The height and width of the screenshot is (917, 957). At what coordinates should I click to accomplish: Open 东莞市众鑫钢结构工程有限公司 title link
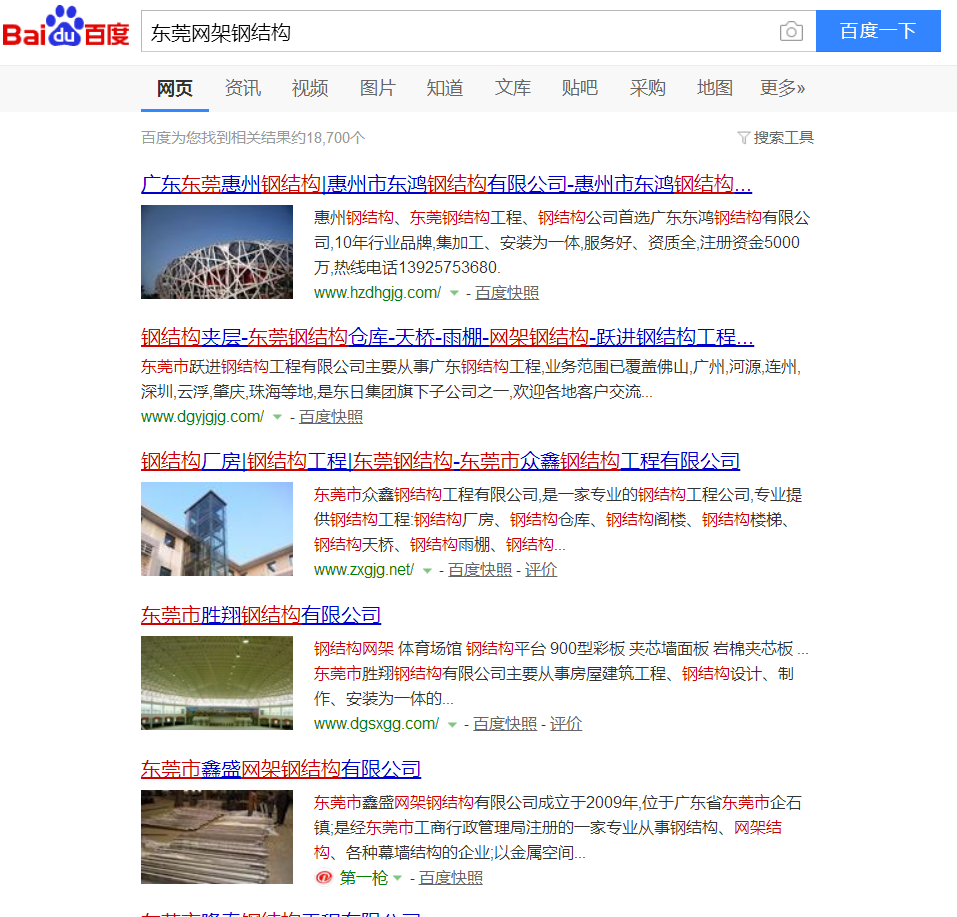(x=440, y=461)
